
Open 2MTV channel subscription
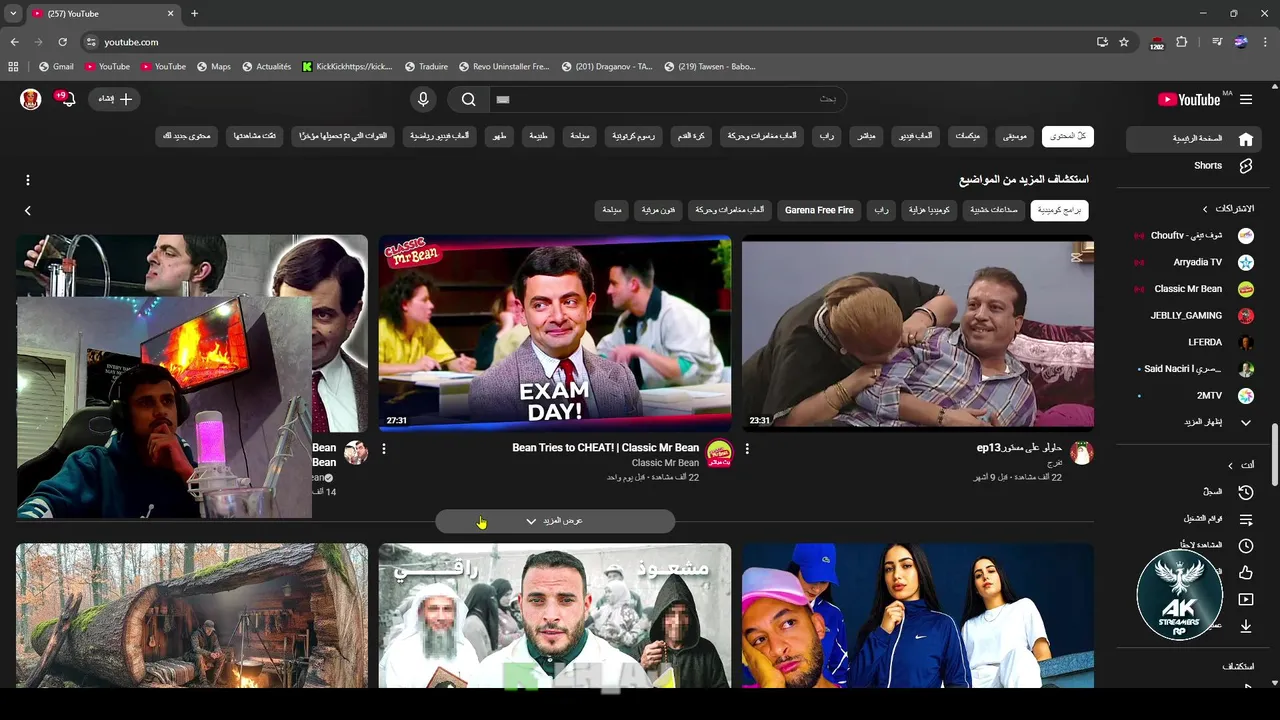tap(1192, 395)
